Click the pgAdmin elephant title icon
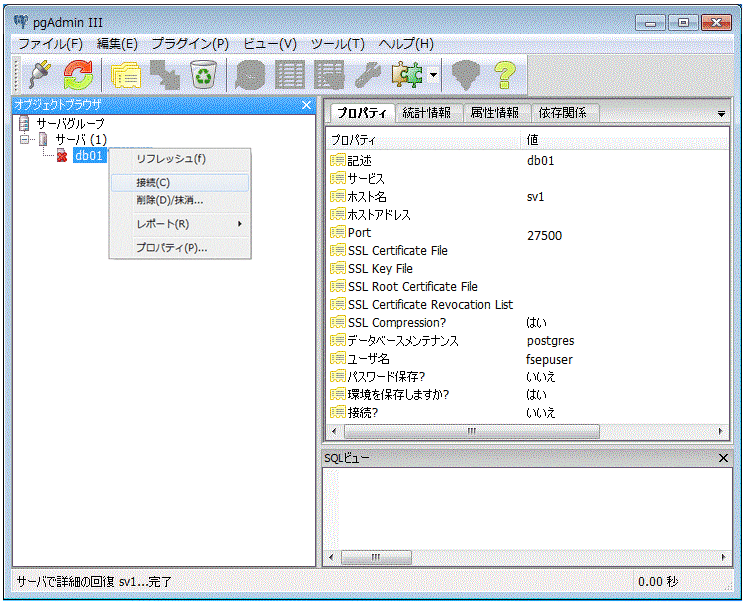The height and width of the screenshot is (603, 745). [x=21, y=22]
